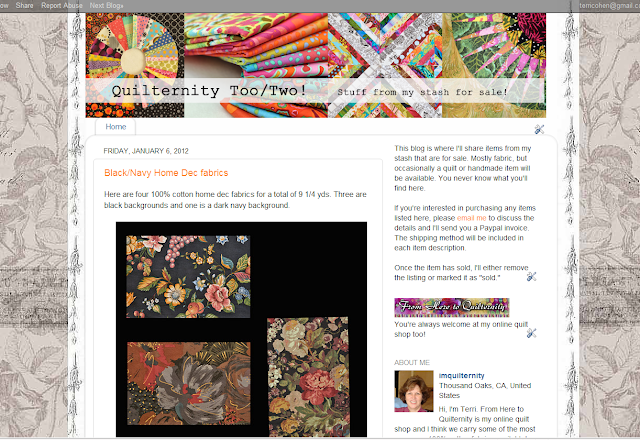Image resolution: width=640 pixels, height=440 pixels.
Task: Open the fabric collage image
Action: pos(241,329)
